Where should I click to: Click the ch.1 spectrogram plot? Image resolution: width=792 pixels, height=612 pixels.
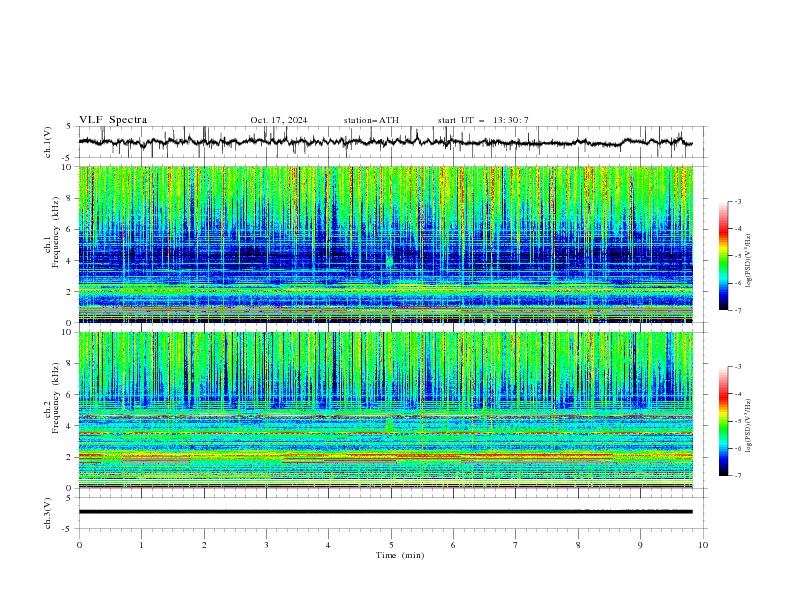click(x=386, y=244)
